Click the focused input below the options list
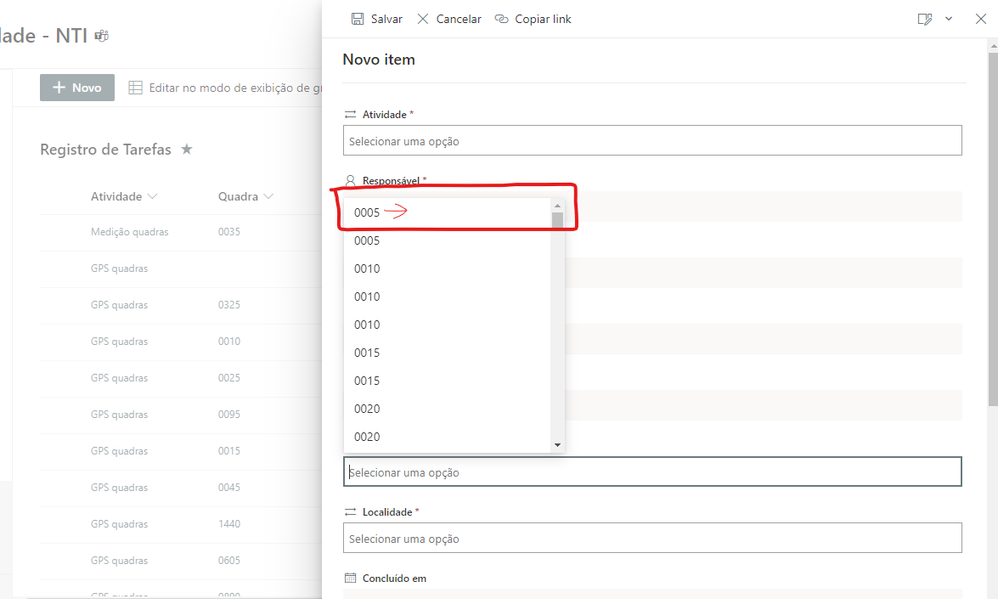The width and height of the screenshot is (998, 599). (x=652, y=472)
